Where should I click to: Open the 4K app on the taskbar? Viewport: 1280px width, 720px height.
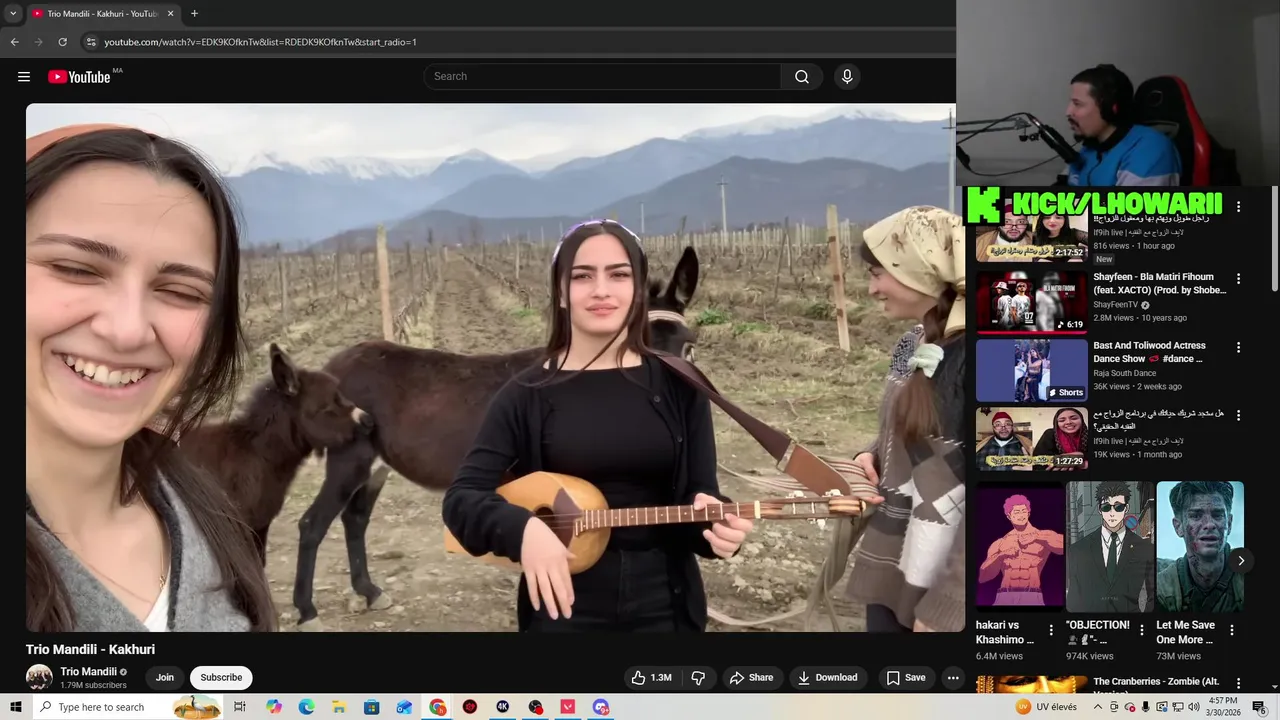coord(502,707)
